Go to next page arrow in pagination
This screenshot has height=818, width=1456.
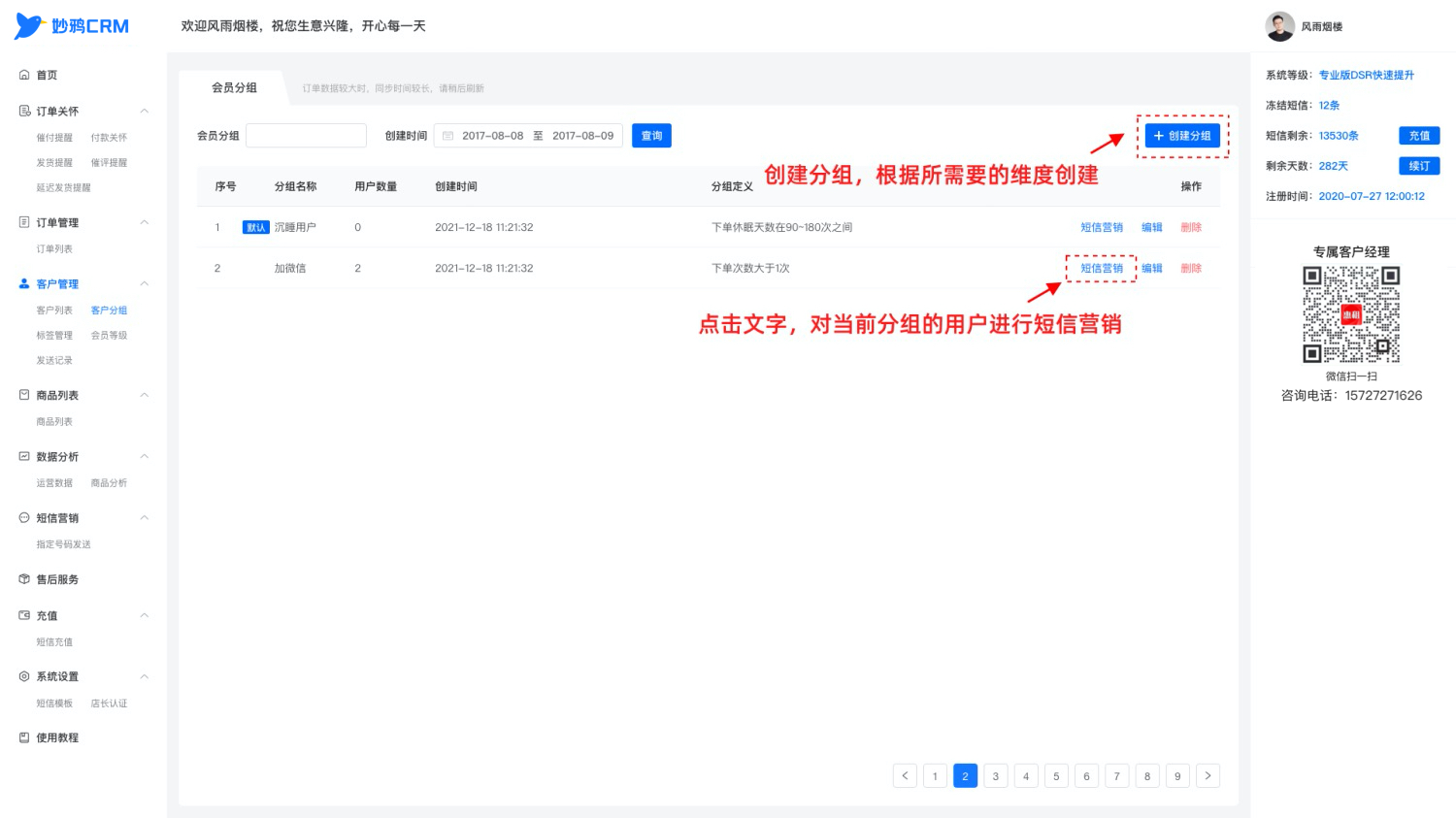coord(1208,776)
